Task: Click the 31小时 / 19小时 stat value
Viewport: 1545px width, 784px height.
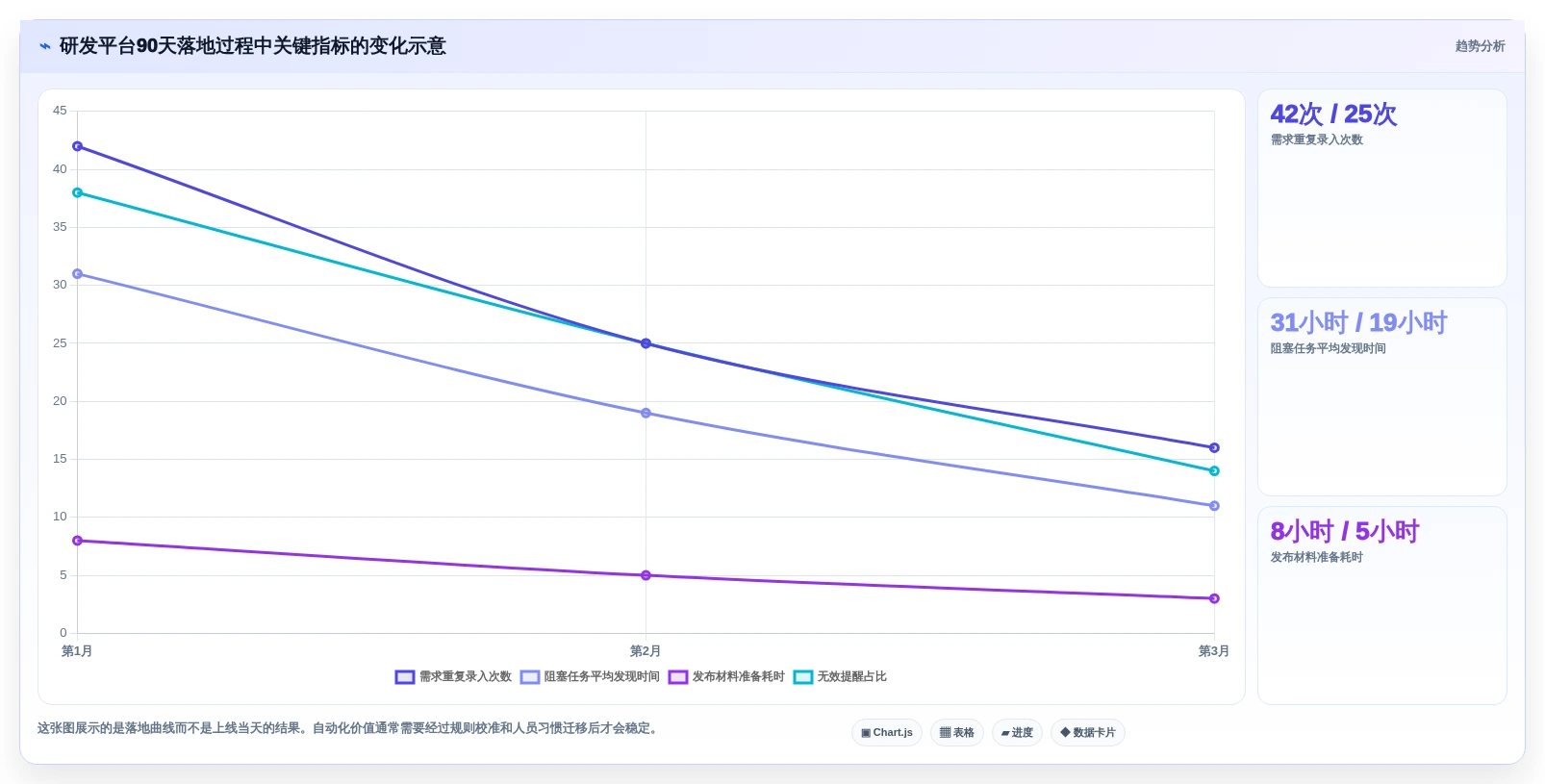Action: click(1358, 323)
